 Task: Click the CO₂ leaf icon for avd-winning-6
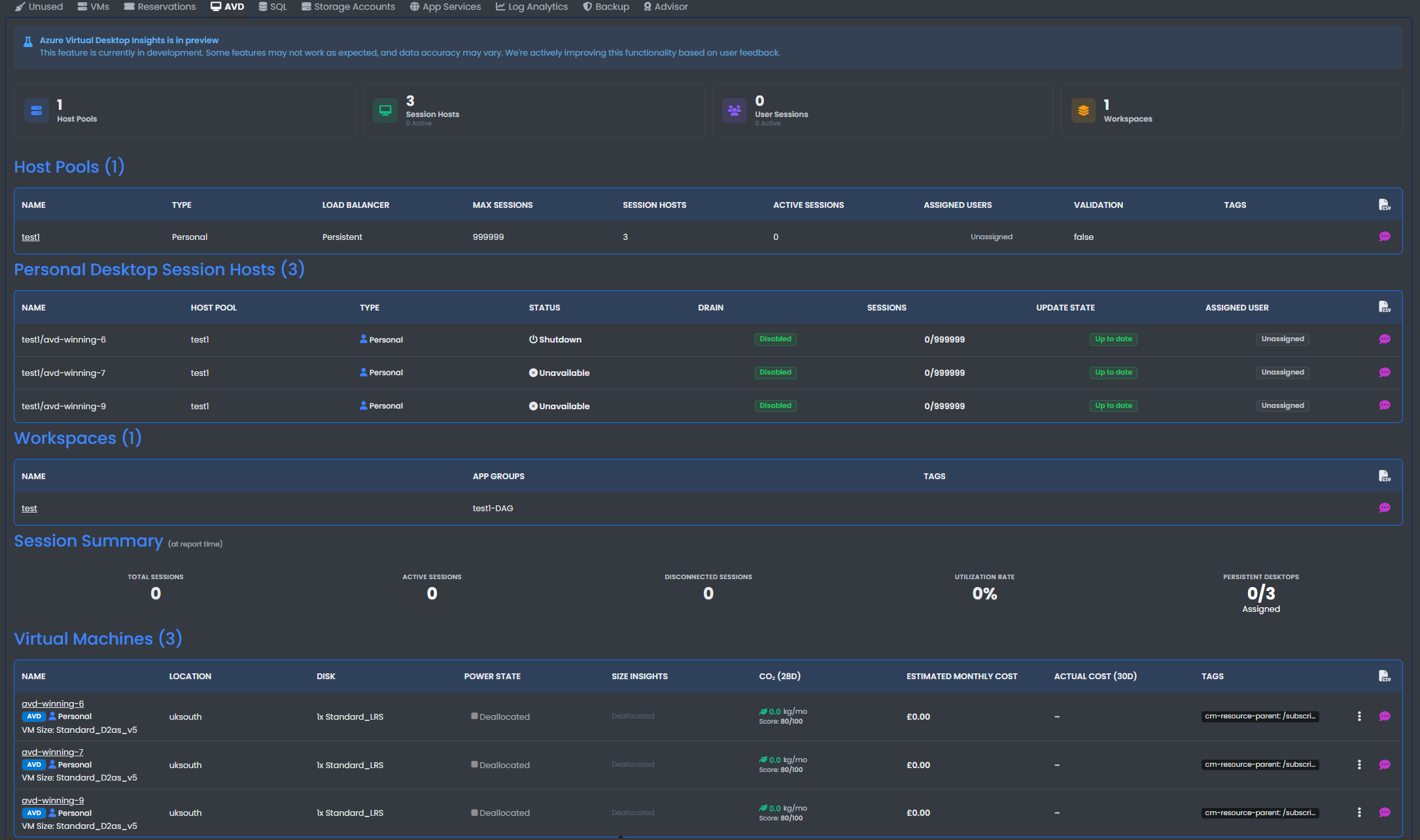763,711
